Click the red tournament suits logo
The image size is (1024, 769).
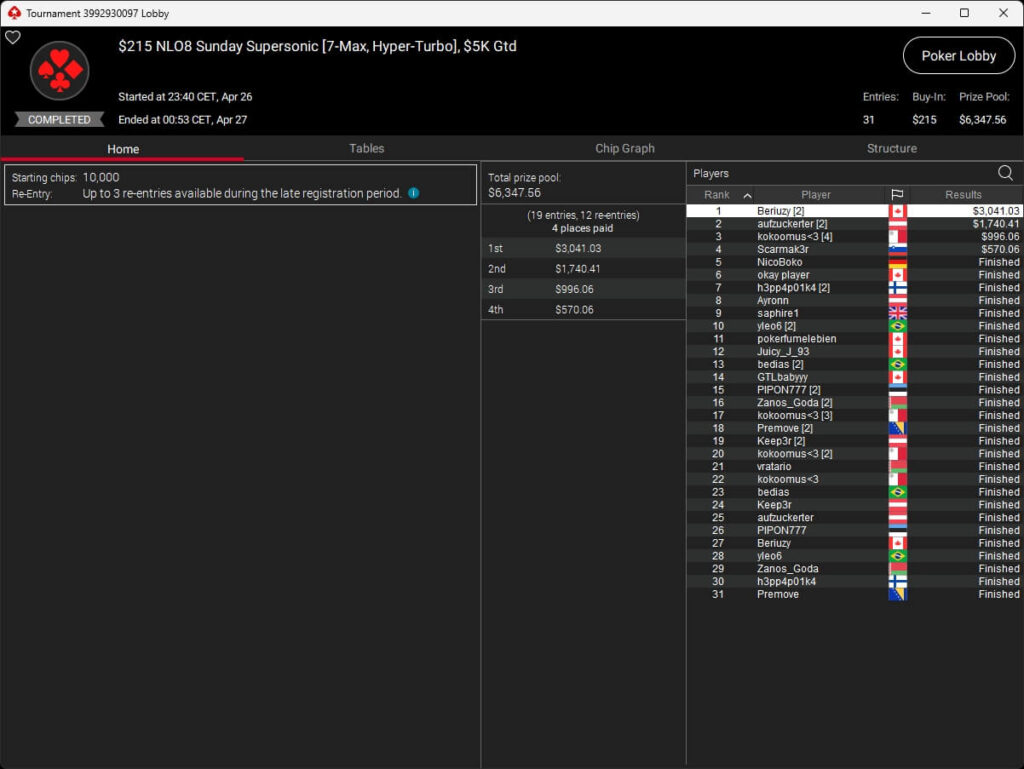(60, 71)
